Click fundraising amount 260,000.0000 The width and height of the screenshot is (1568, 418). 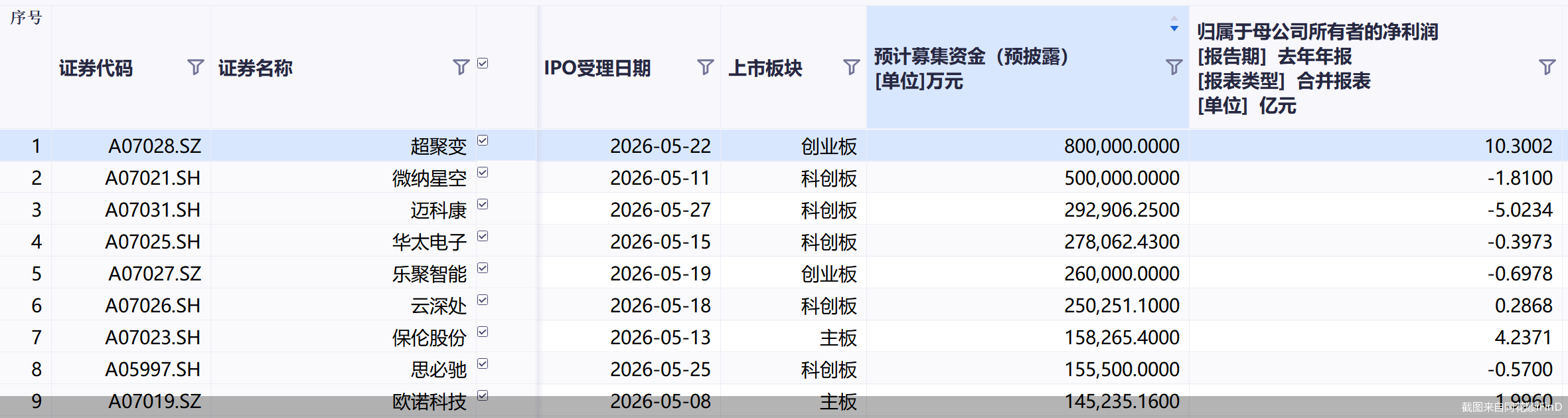(1122, 273)
